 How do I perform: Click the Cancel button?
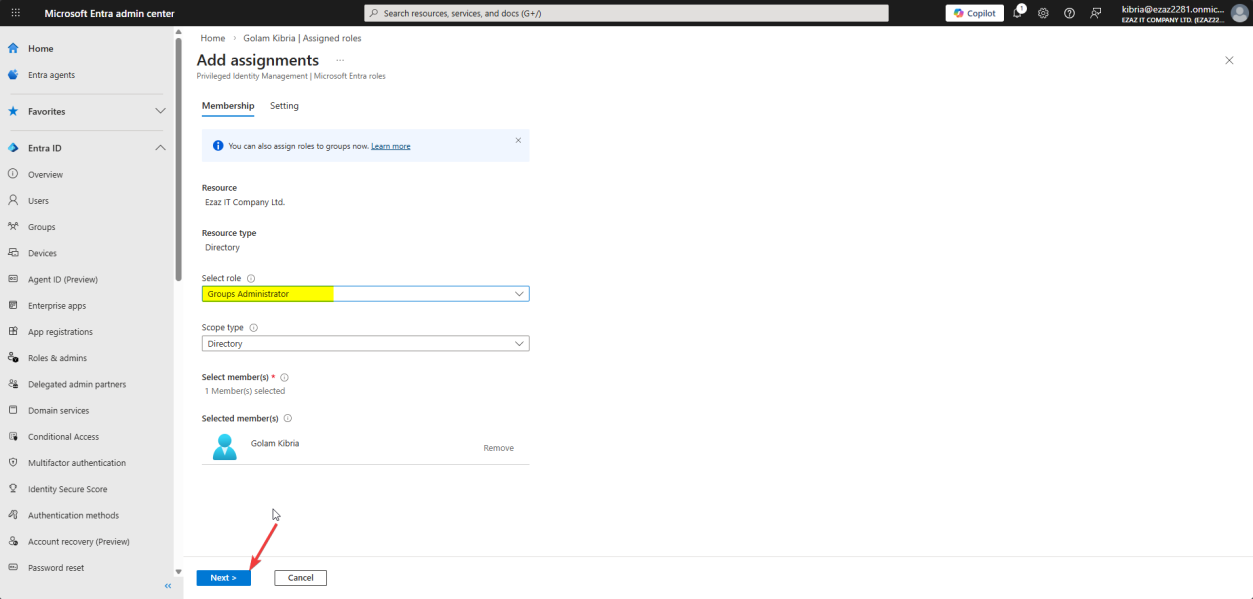(301, 578)
